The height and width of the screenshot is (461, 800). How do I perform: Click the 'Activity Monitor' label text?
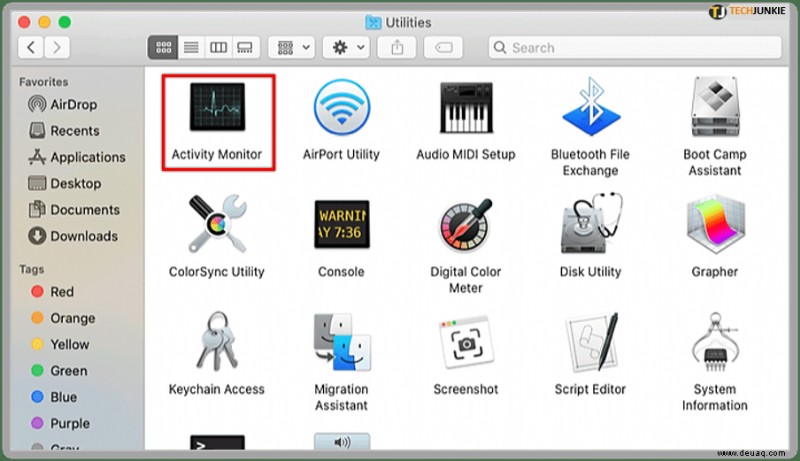coord(217,155)
